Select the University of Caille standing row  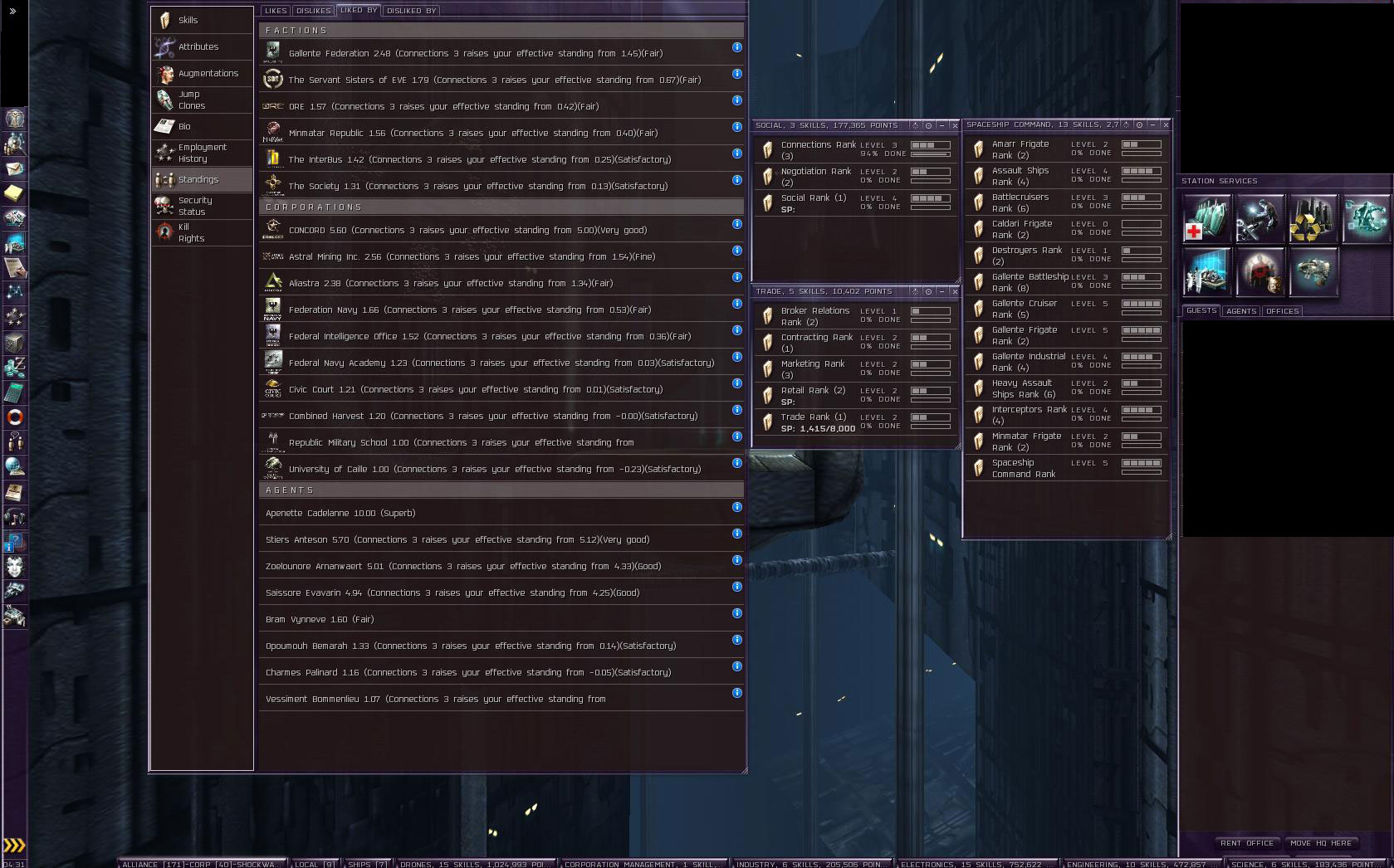[501, 469]
